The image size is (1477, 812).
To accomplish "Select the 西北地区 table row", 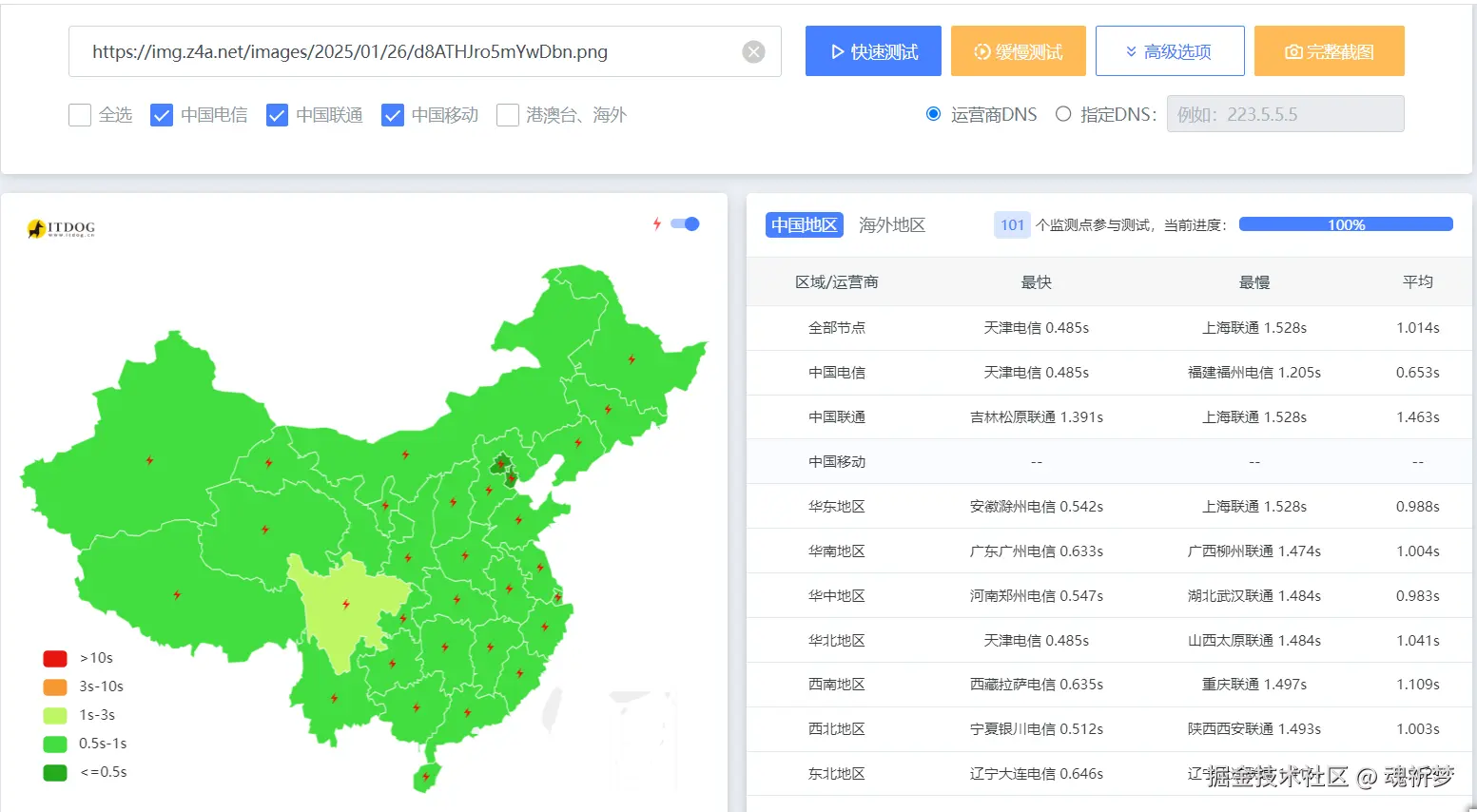I will coord(1109,729).
